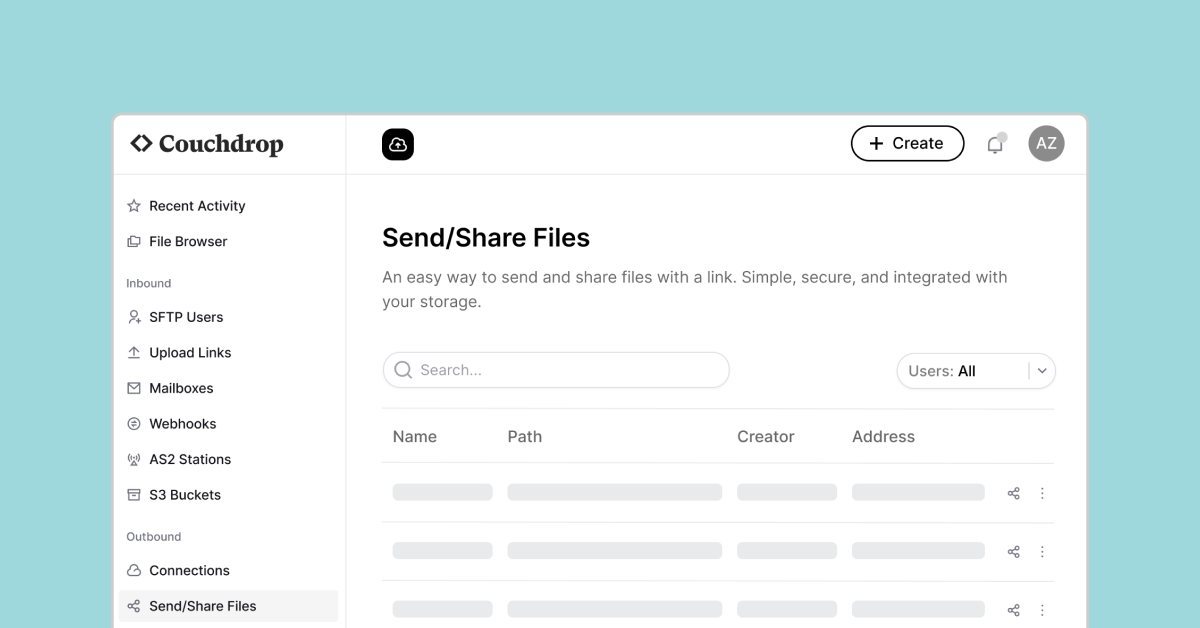Click the star icon beside Recent Activity
Viewport: 1200px width, 628px height.
[x=134, y=206]
